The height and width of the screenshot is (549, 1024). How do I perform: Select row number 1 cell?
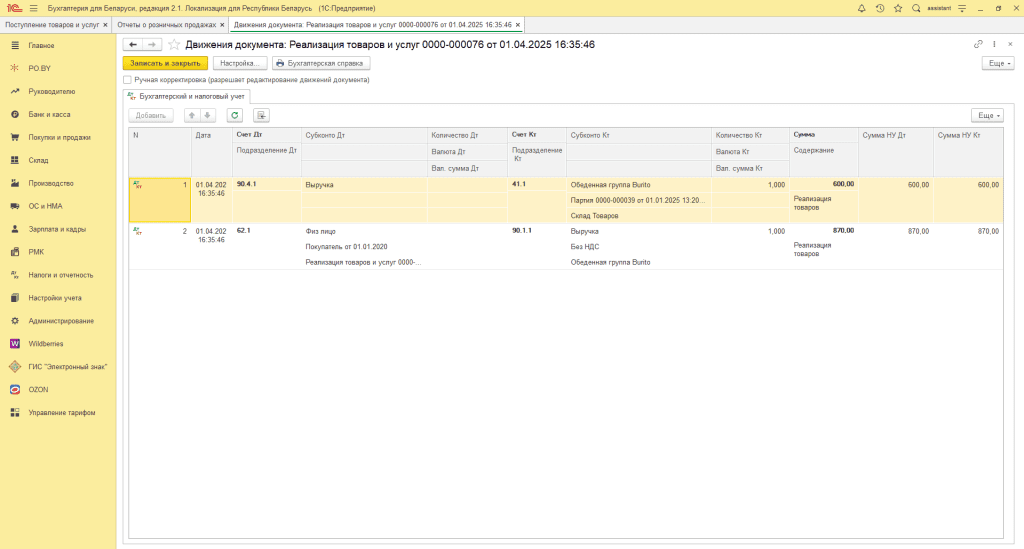[x=160, y=200]
